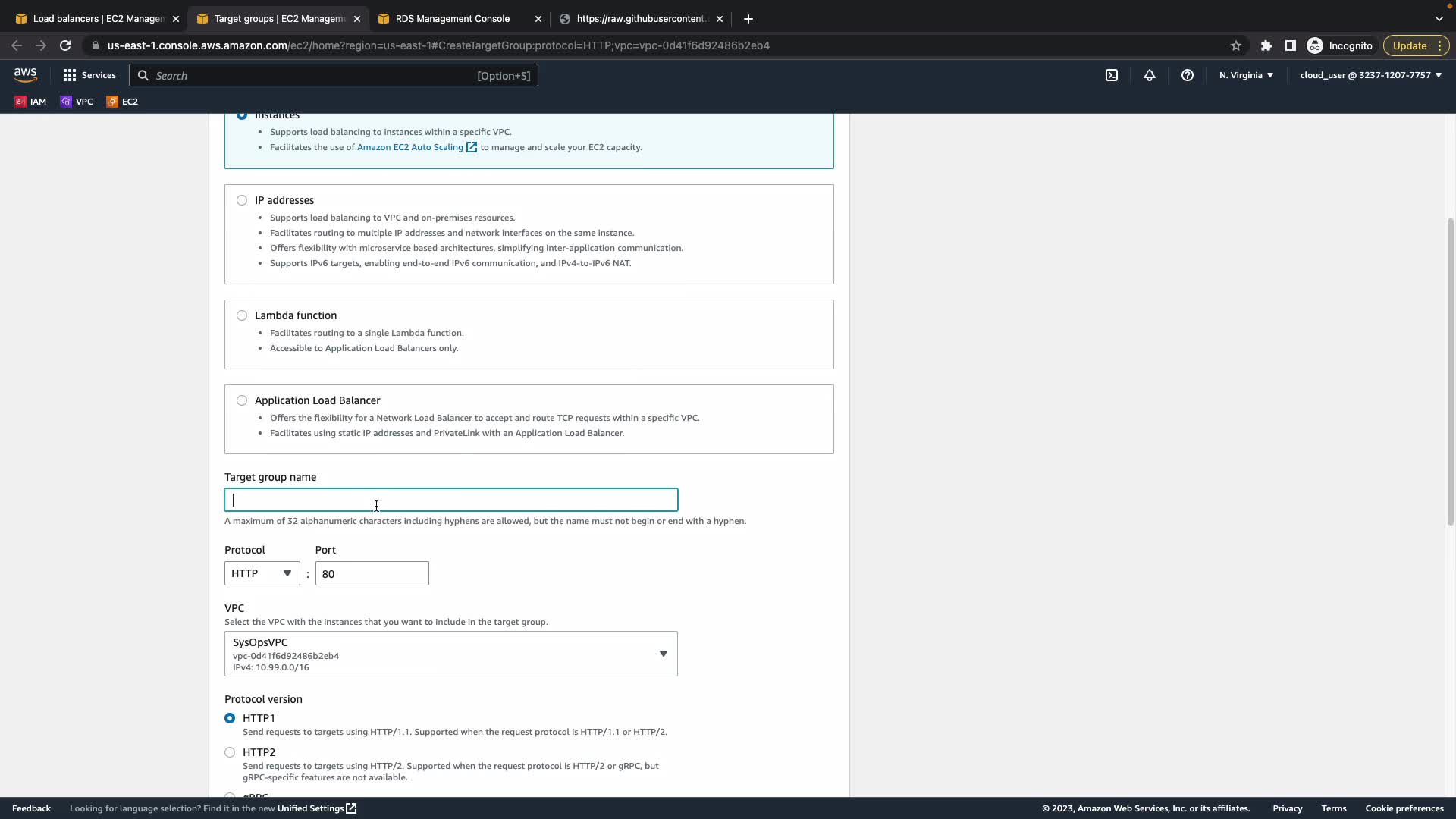The width and height of the screenshot is (1456, 819).
Task: Open the Protocol HTTP dropdown
Action: click(x=262, y=573)
